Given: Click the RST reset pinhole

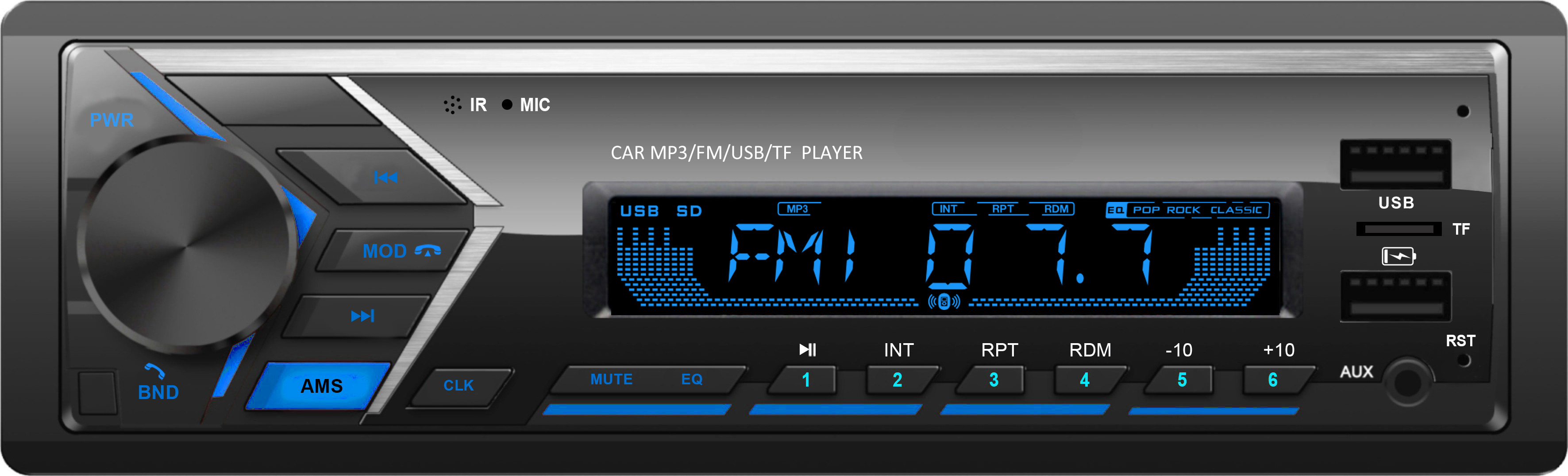Looking at the screenshot, I should point(1464,360).
